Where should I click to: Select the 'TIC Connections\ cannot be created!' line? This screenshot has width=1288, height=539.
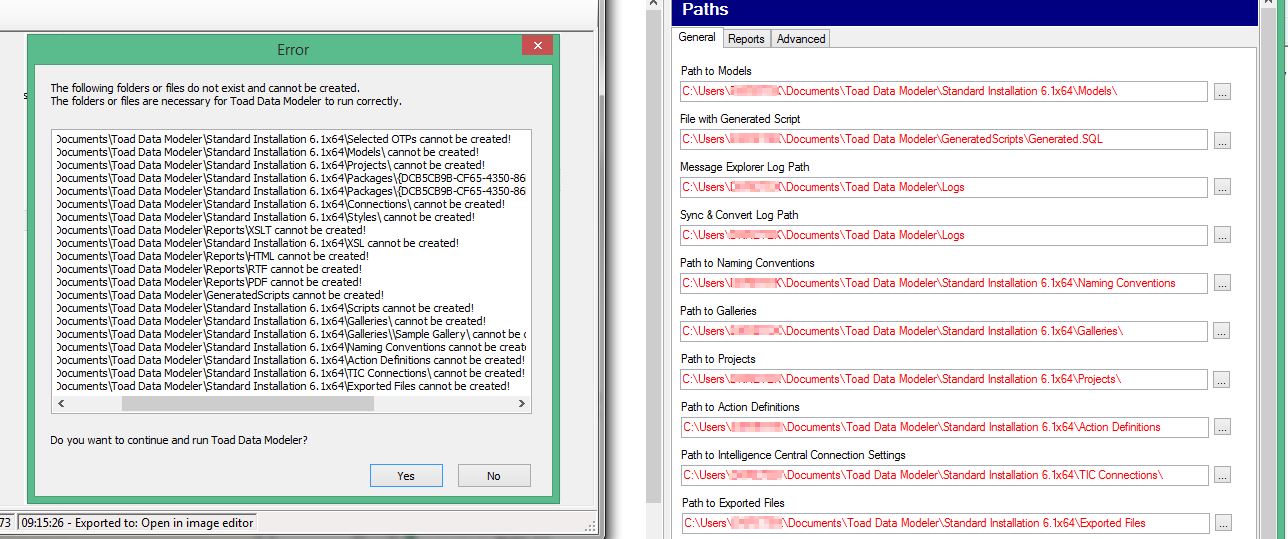coord(290,373)
